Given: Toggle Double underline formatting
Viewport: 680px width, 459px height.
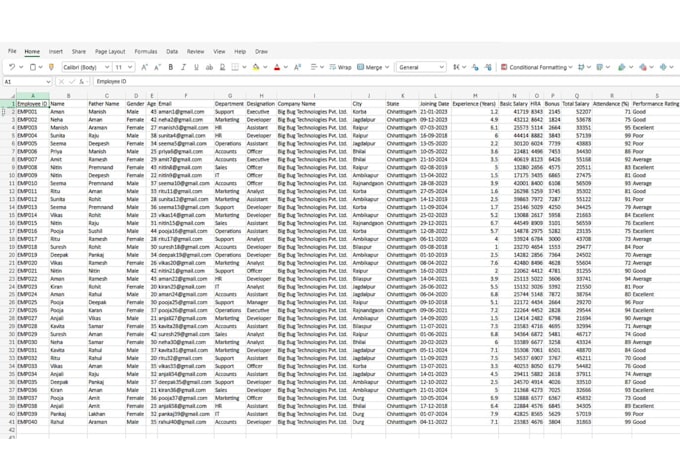Looking at the screenshot, I should tap(222, 67).
